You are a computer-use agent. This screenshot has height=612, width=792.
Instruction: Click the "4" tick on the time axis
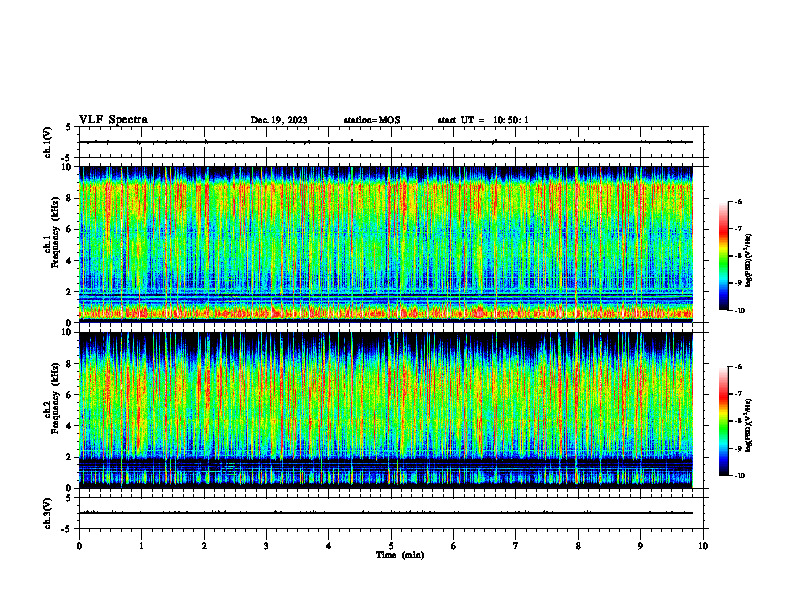coord(329,546)
